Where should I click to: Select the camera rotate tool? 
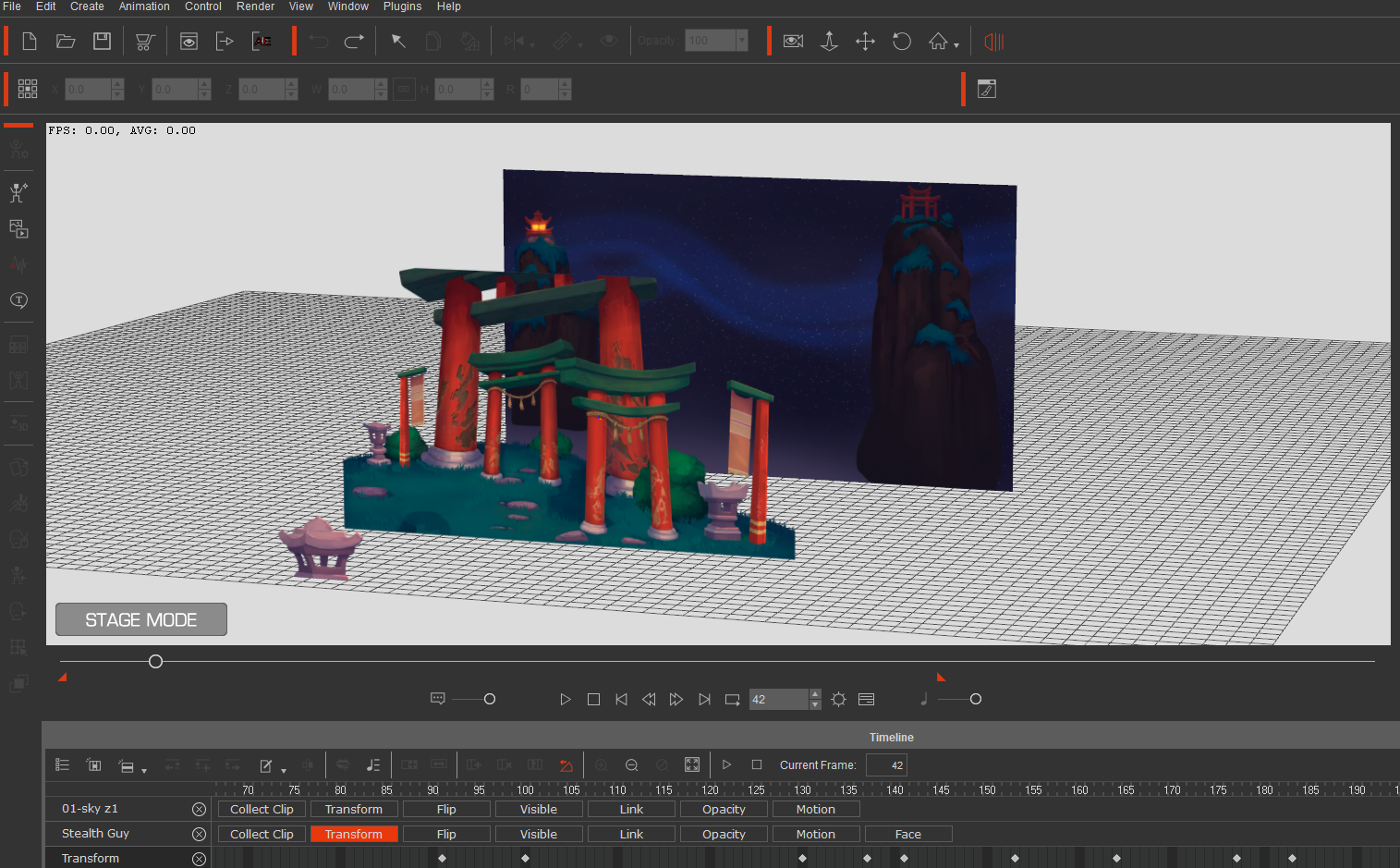[x=901, y=42]
